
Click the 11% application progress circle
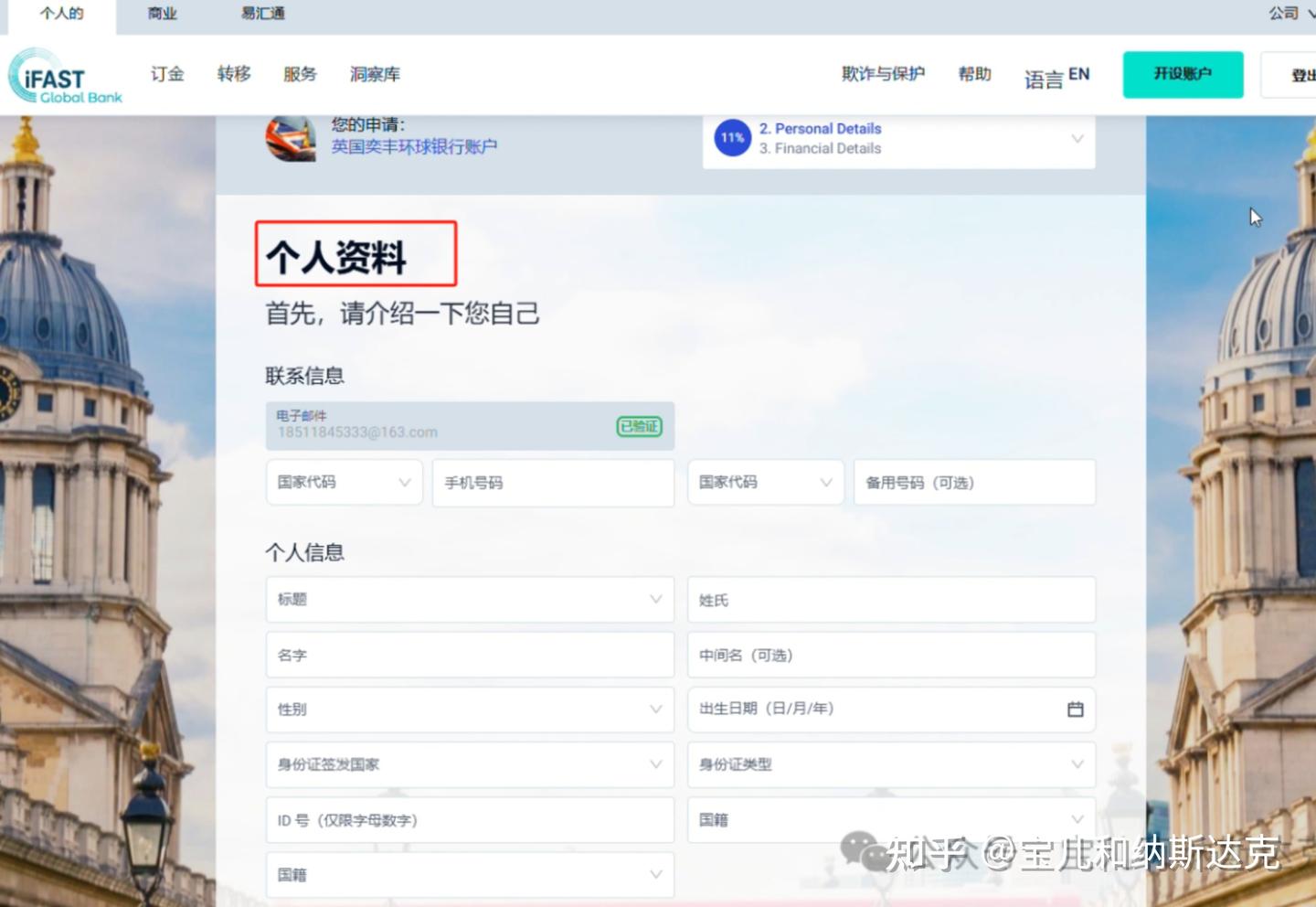tap(731, 138)
